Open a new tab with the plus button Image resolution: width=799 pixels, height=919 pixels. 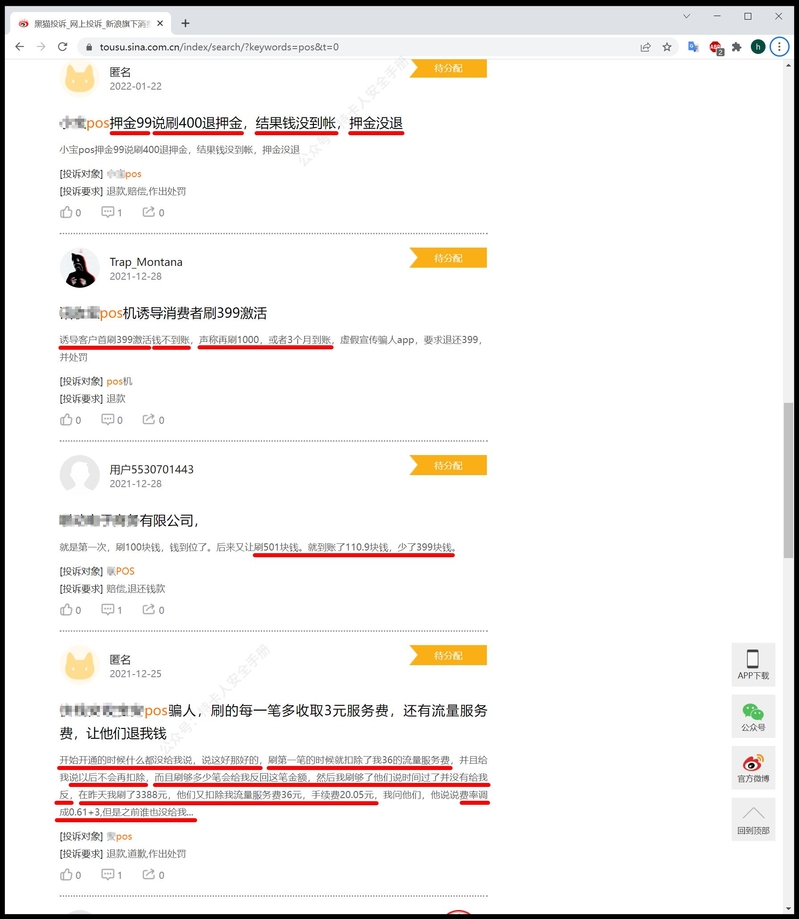coord(185,23)
